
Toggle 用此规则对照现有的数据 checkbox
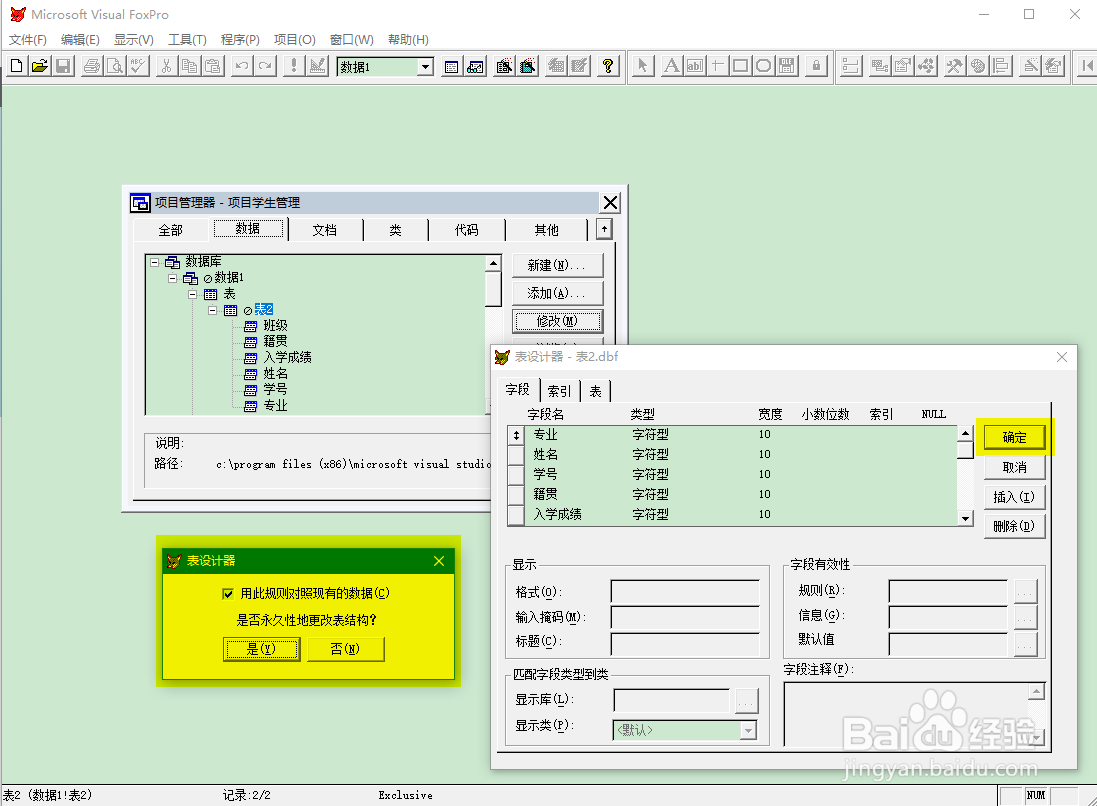click(228, 594)
